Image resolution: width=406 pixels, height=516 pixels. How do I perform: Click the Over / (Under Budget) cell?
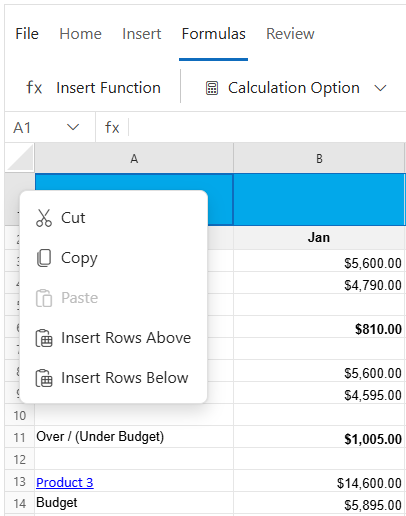pos(134,437)
